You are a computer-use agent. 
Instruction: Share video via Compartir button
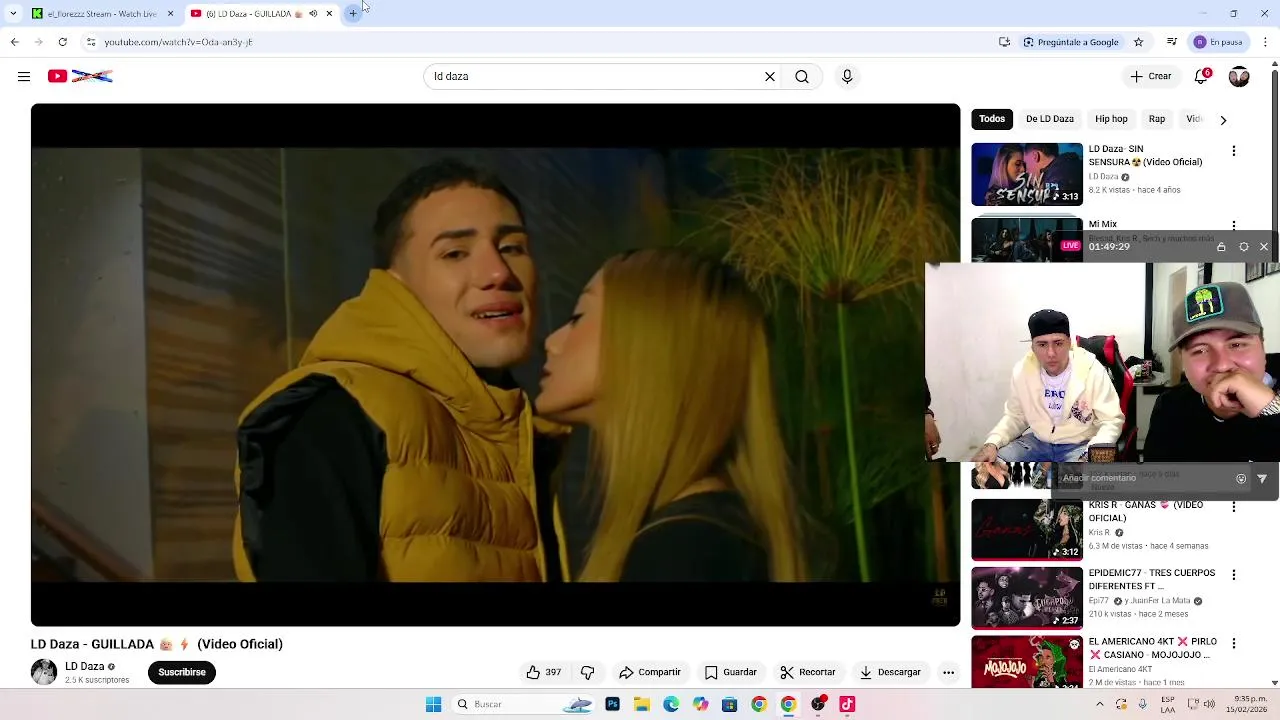click(650, 672)
